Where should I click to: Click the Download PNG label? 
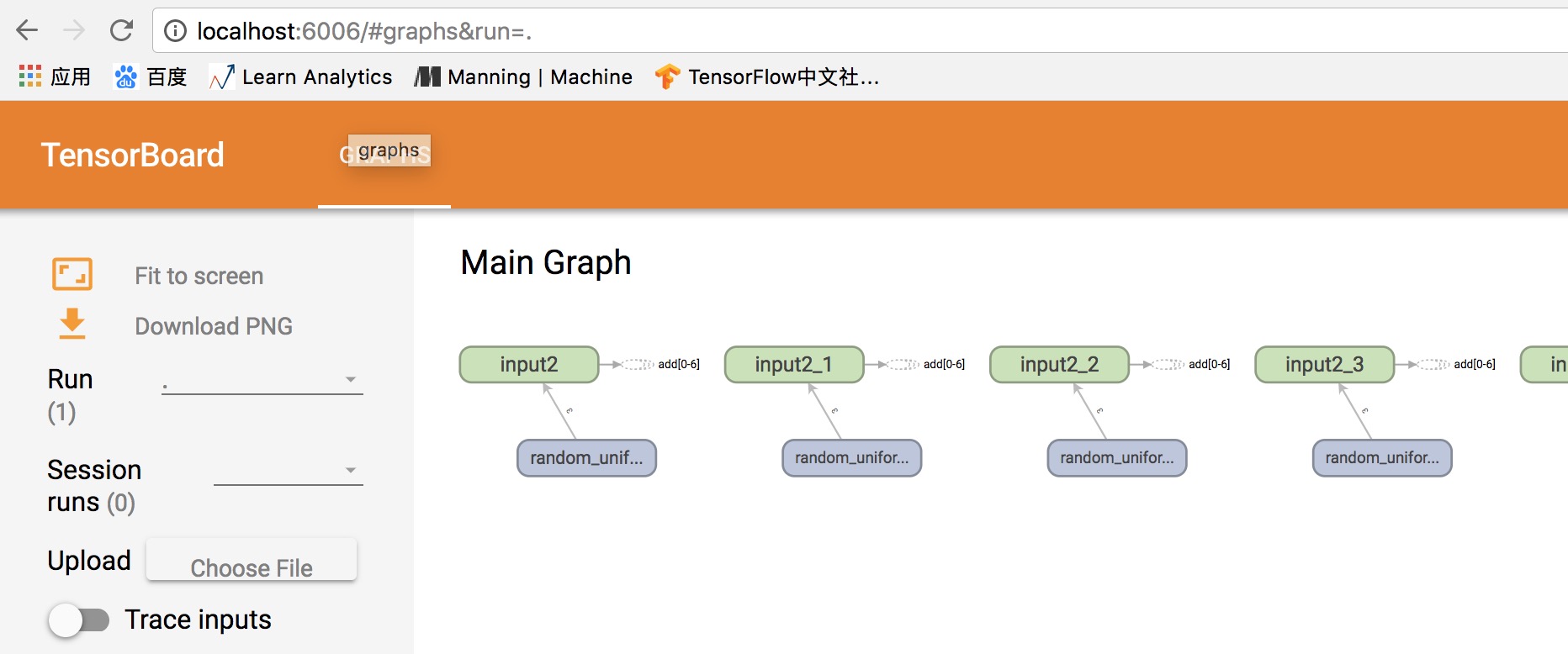(214, 326)
